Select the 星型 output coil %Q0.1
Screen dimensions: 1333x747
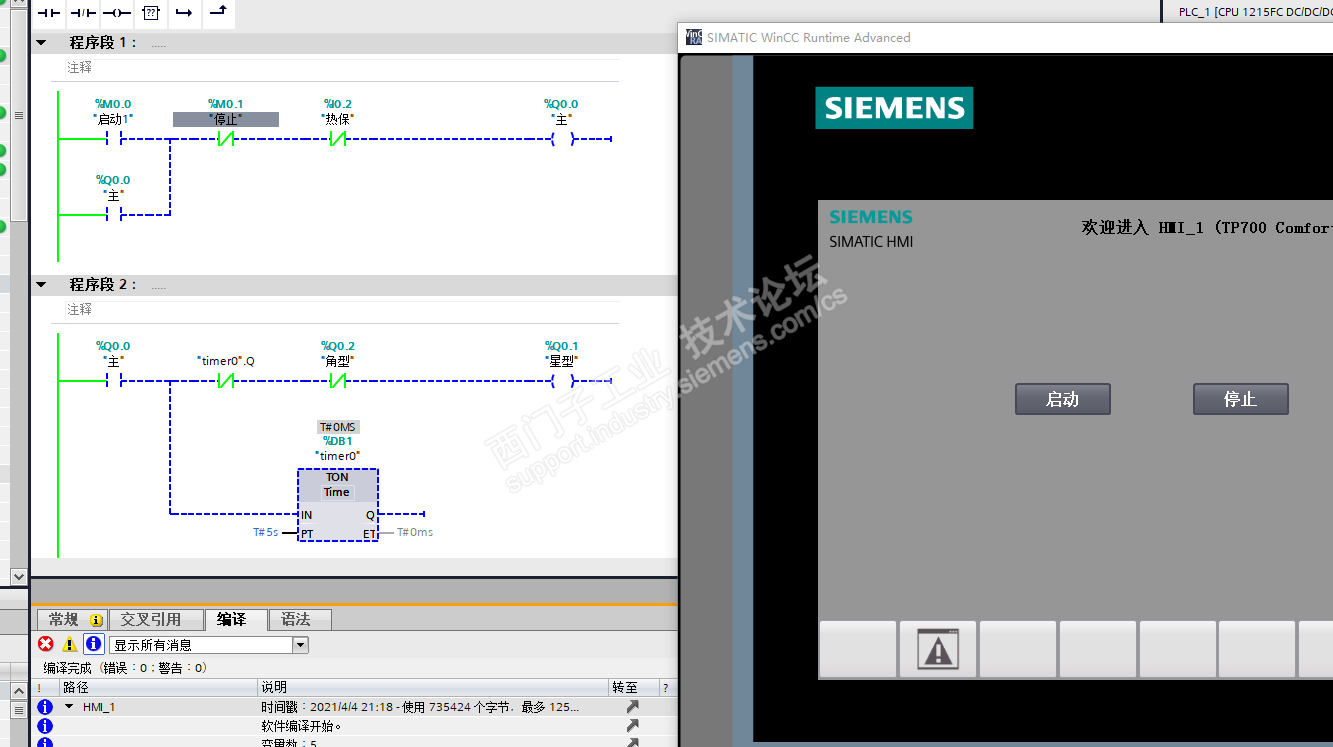[x=562, y=381]
